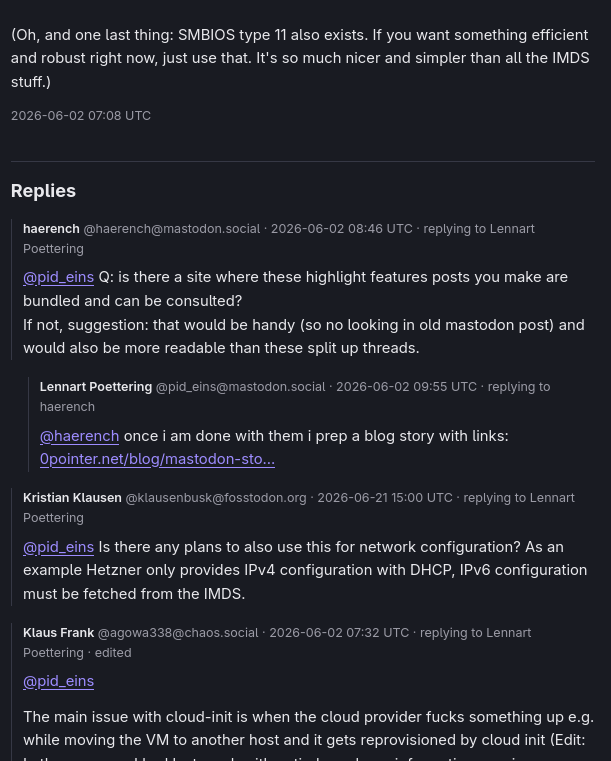Open the @pid_eins mention in haerench's reply

(x=58, y=277)
